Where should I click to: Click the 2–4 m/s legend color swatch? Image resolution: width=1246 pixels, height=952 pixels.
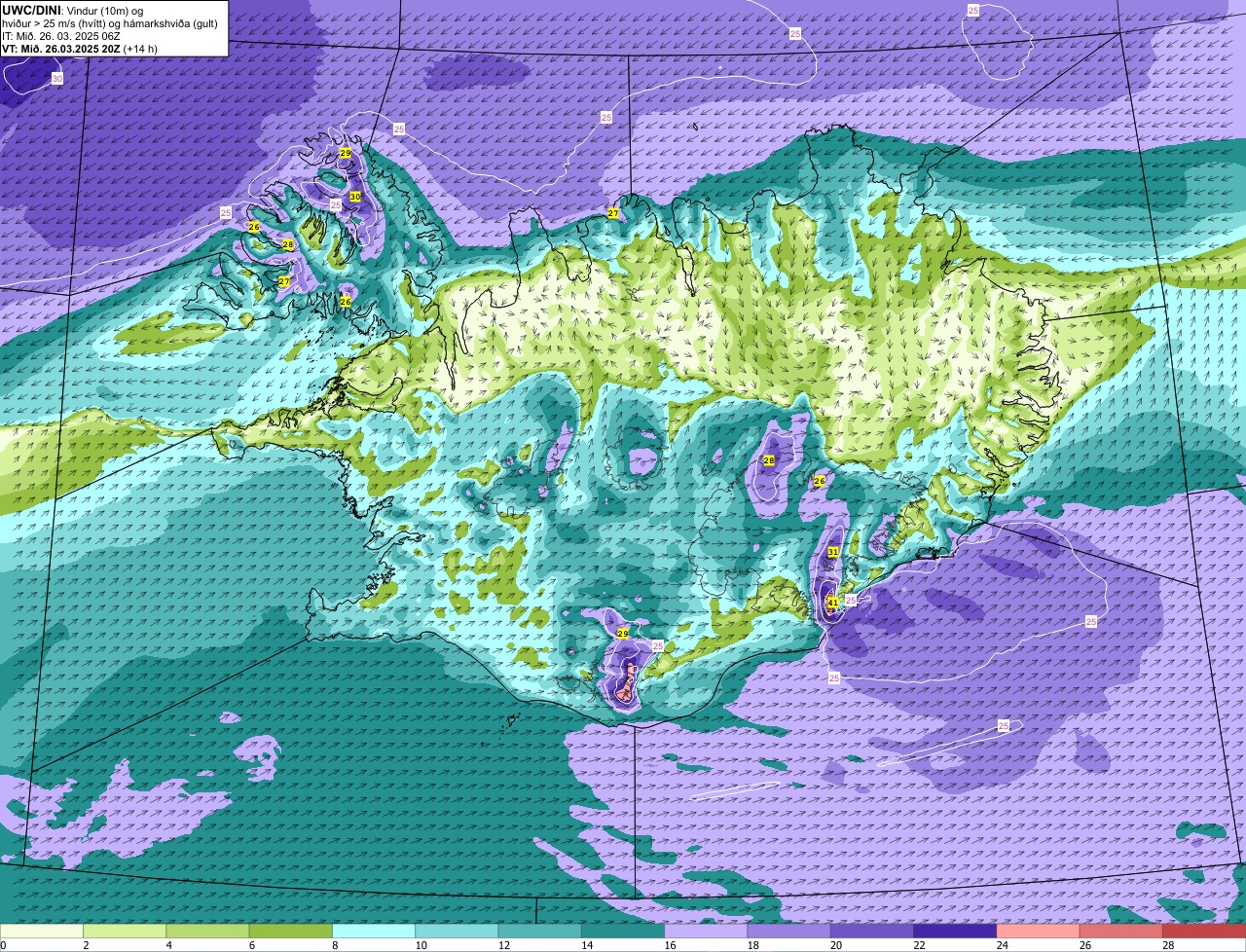125,931
